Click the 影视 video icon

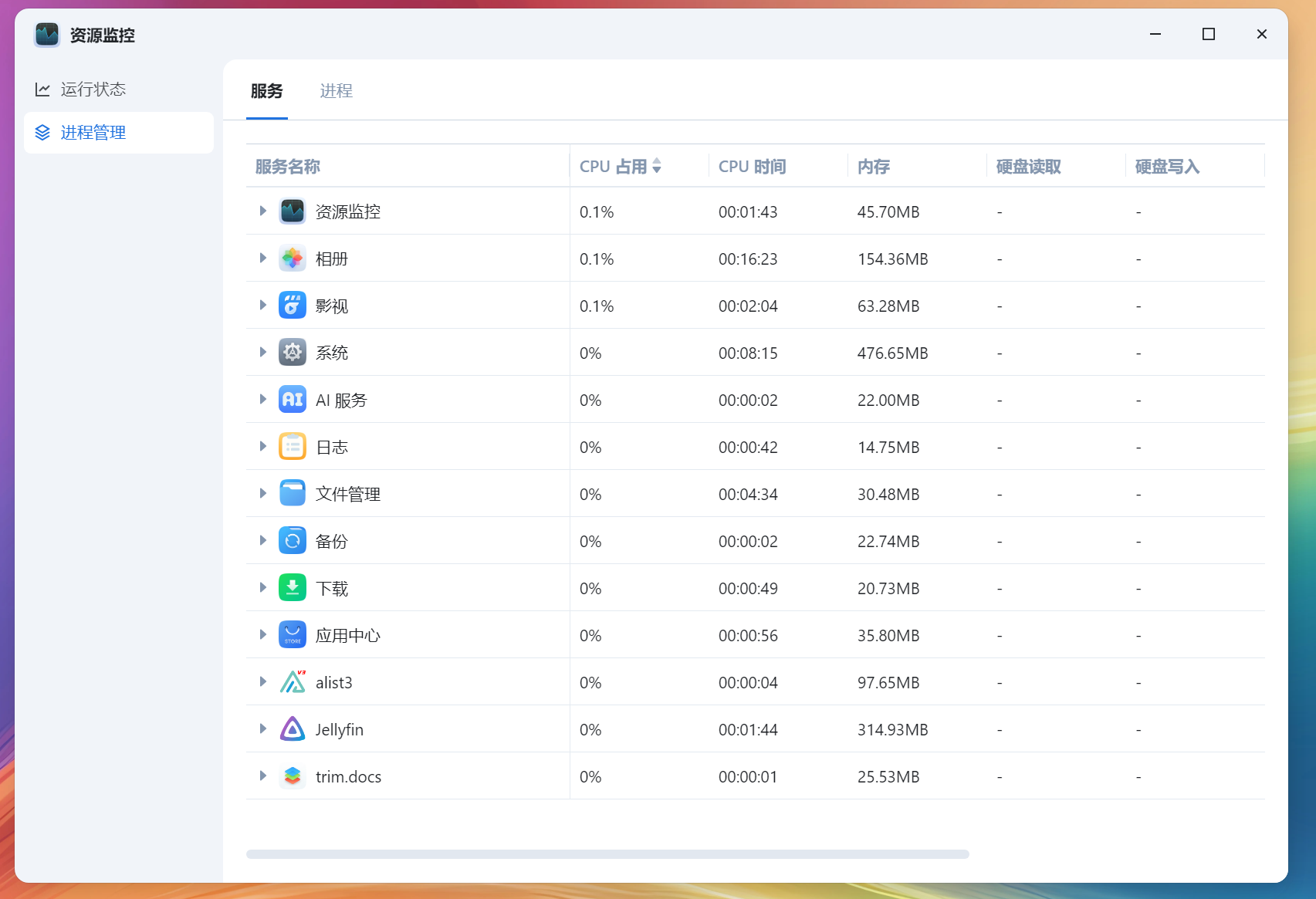293,306
